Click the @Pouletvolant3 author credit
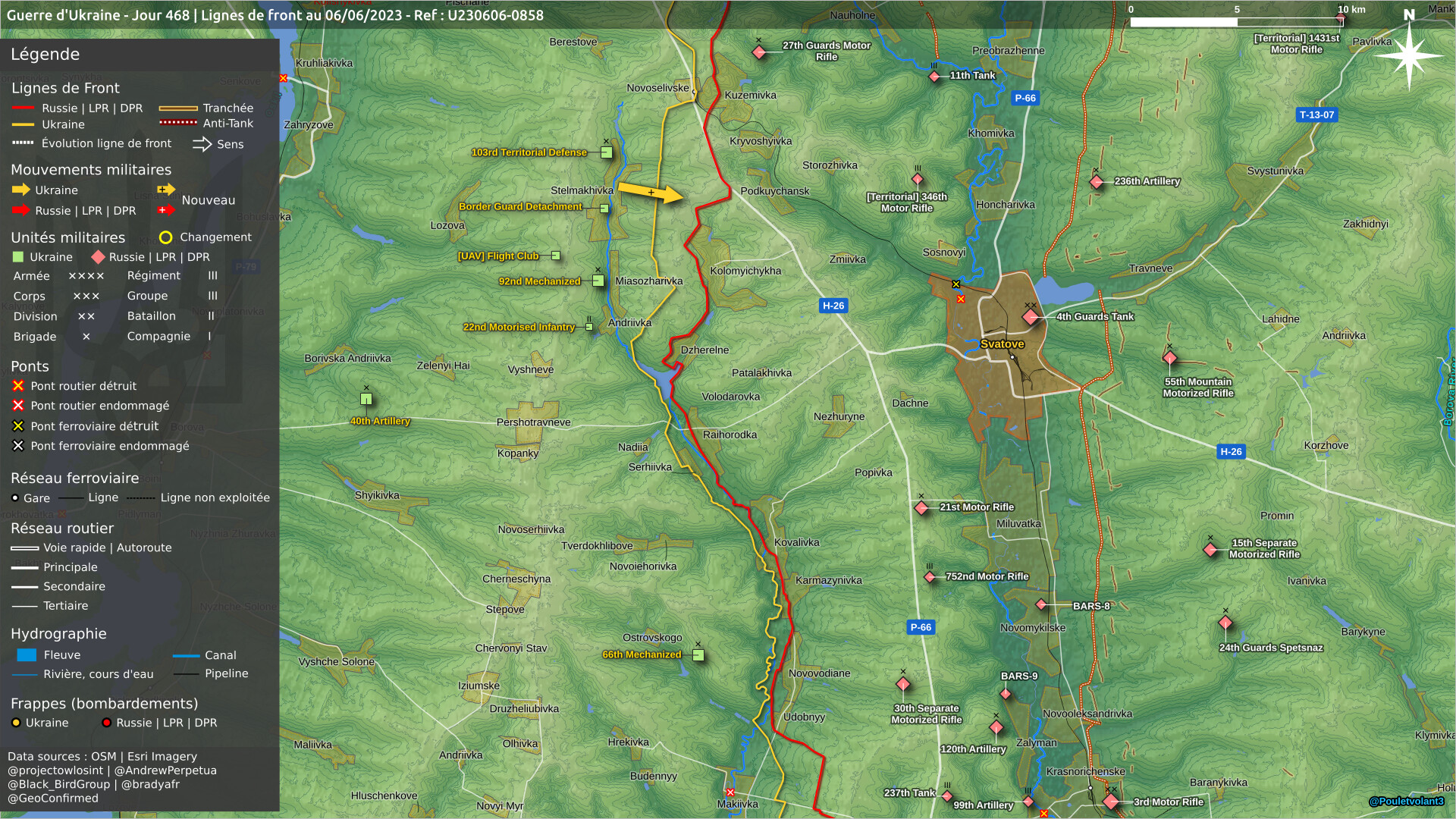Viewport: 1456px width, 819px height. click(1407, 802)
